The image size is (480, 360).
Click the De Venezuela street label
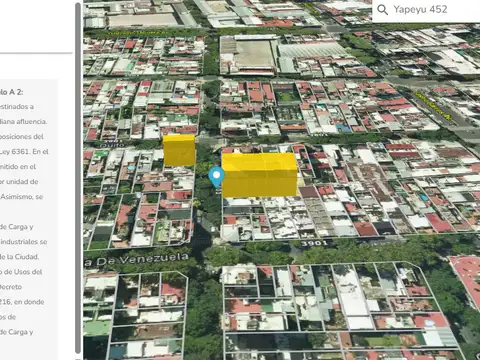click(137, 259)
